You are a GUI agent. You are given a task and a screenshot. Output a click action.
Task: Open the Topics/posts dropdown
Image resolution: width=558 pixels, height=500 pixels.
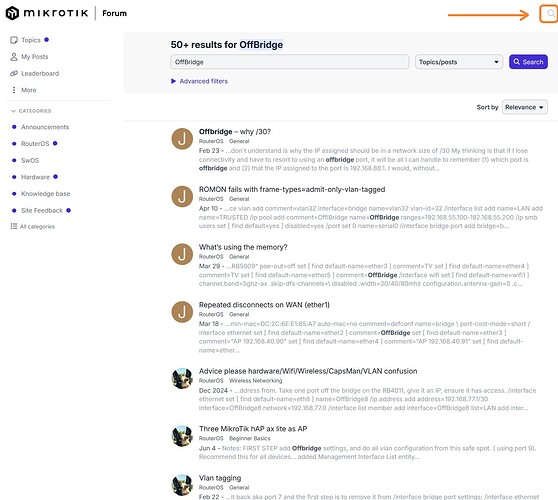[459, 62]
